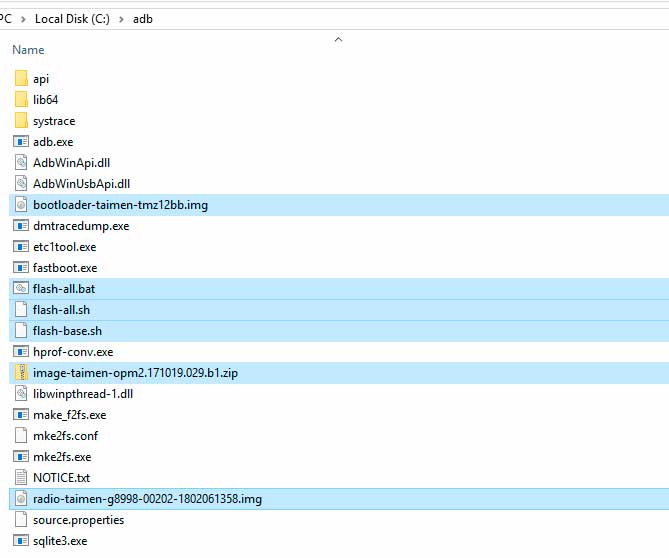Click the api folder icon
Viewport: 669px width, 558px height.
(21, 78)
